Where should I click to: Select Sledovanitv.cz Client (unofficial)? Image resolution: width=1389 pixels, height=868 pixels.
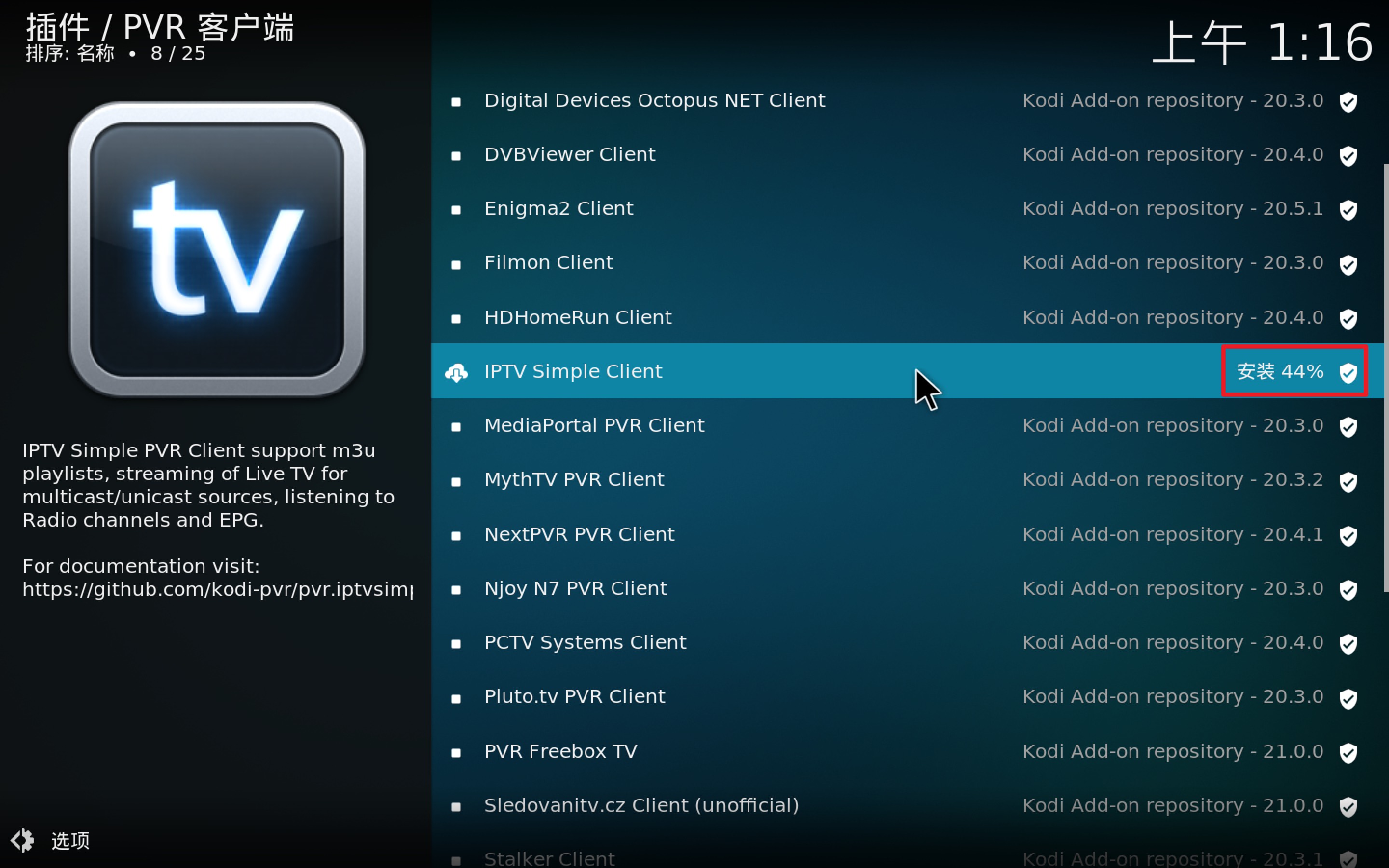641,805
